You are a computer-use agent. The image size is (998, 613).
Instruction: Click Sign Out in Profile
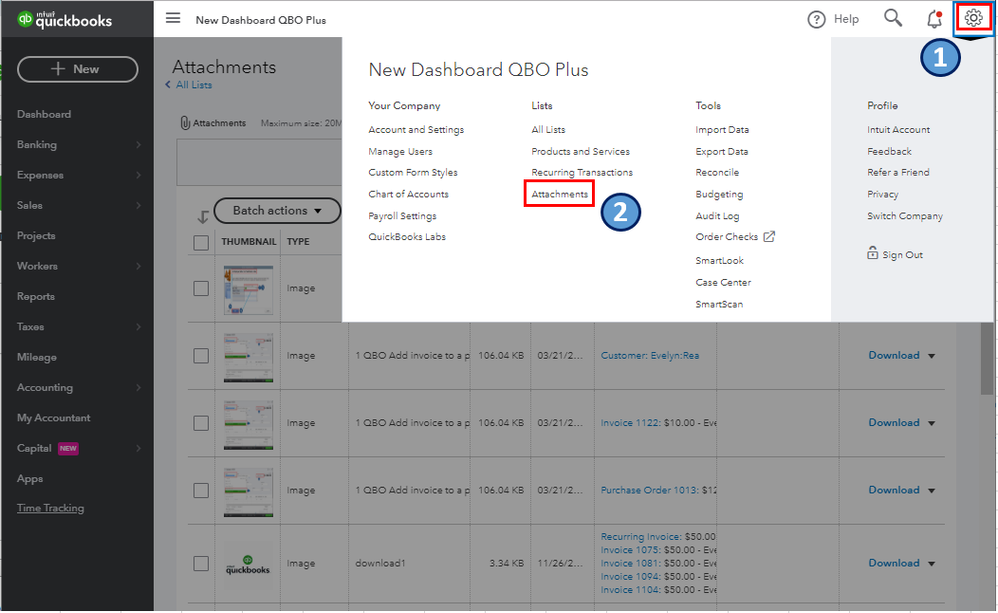(902, 255)
